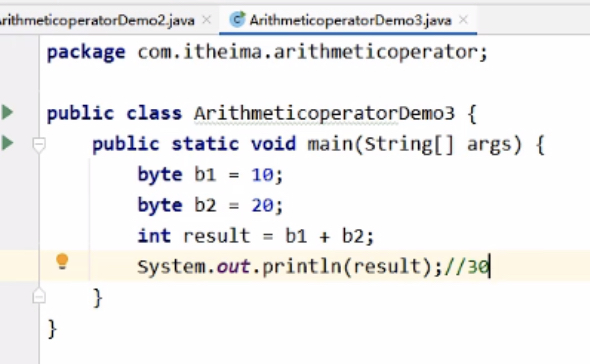Click the variable result in int declaration
The image size is (590, 364).
coord(217,236)
